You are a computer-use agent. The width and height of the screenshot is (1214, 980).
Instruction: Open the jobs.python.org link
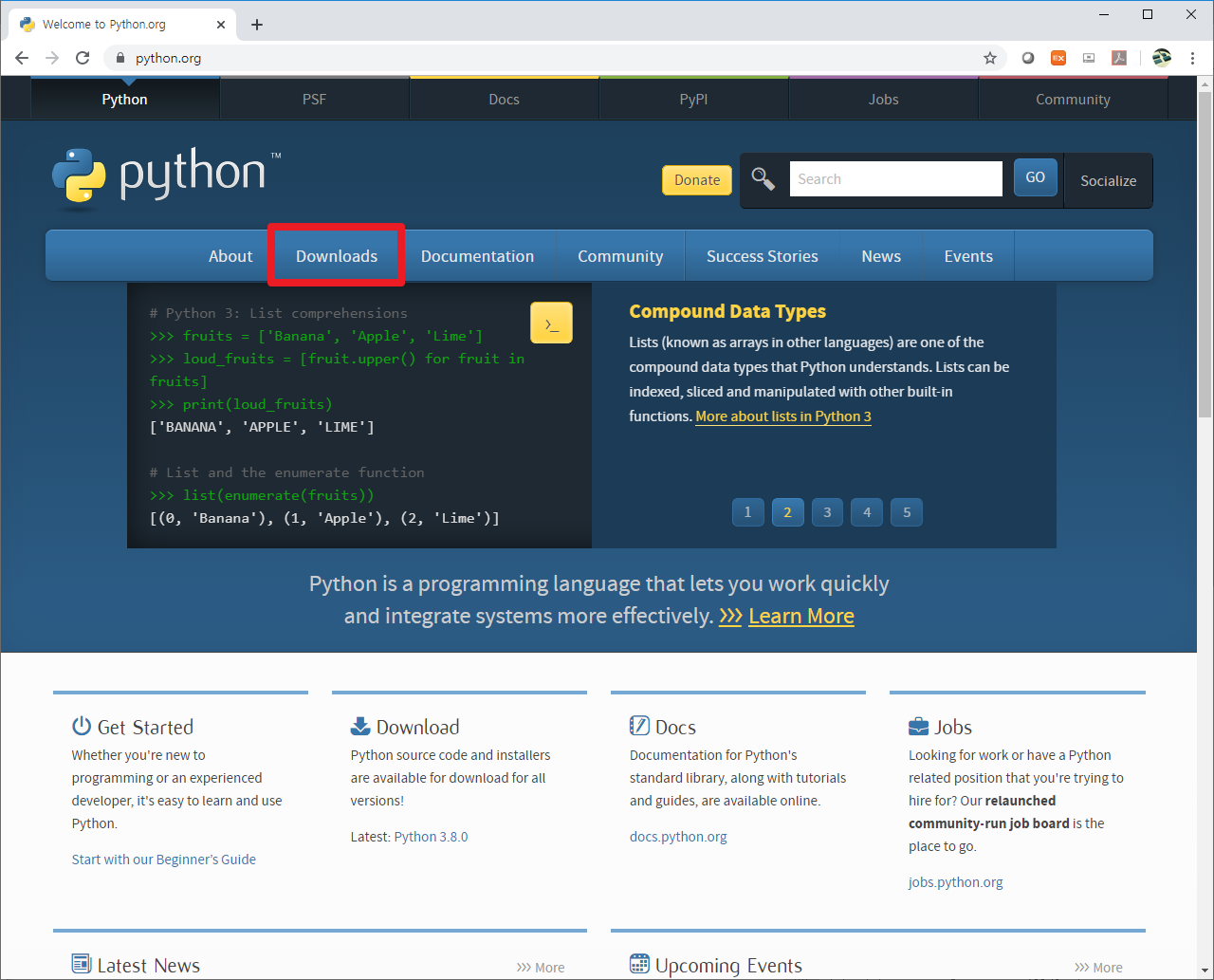click(955, 882)
